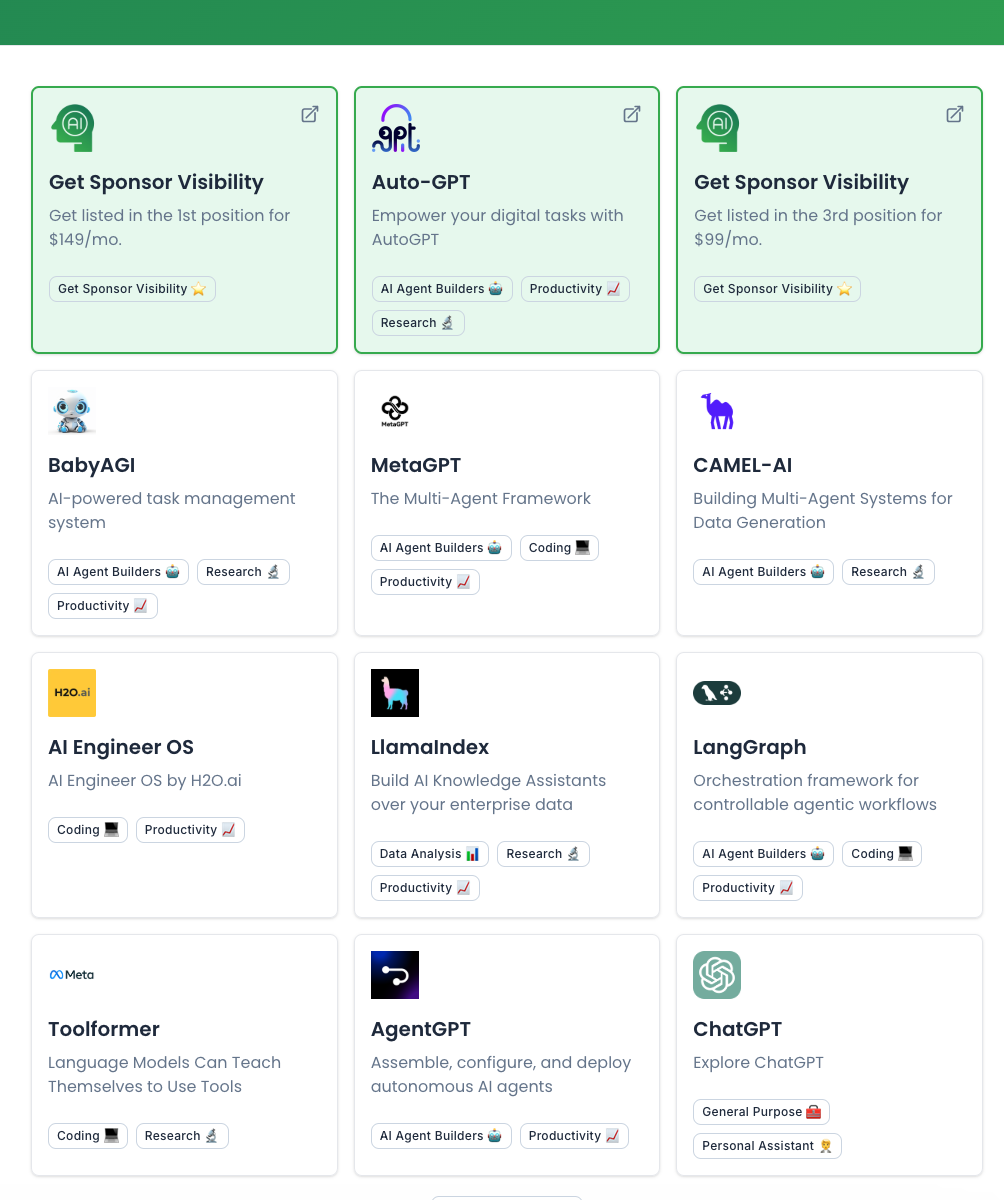
Task: Select Coding tag on LangGraph card
Action: pos(882,854)
